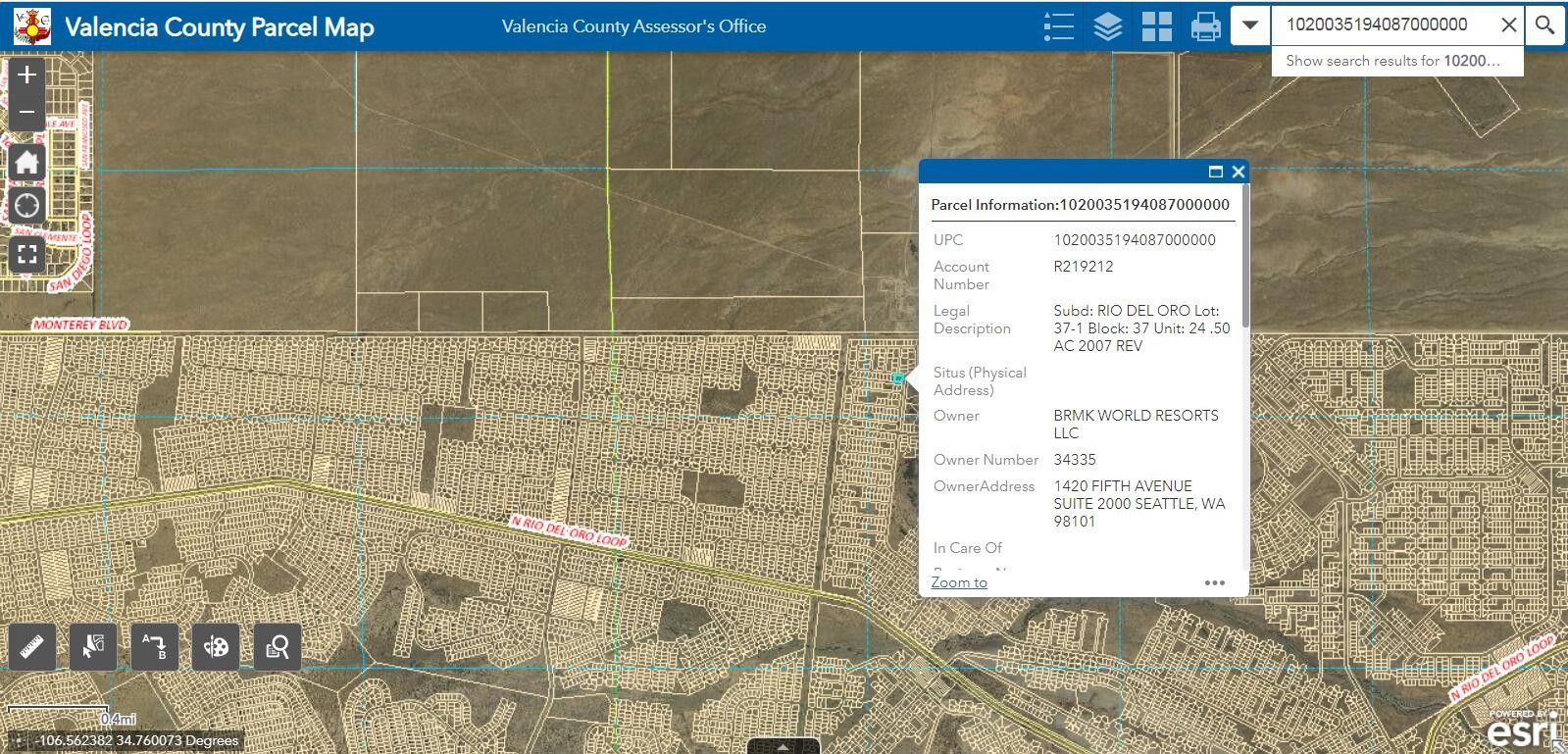Open the Select features tool
This screenshot has height=754, width=1568.
coord(93,647)
